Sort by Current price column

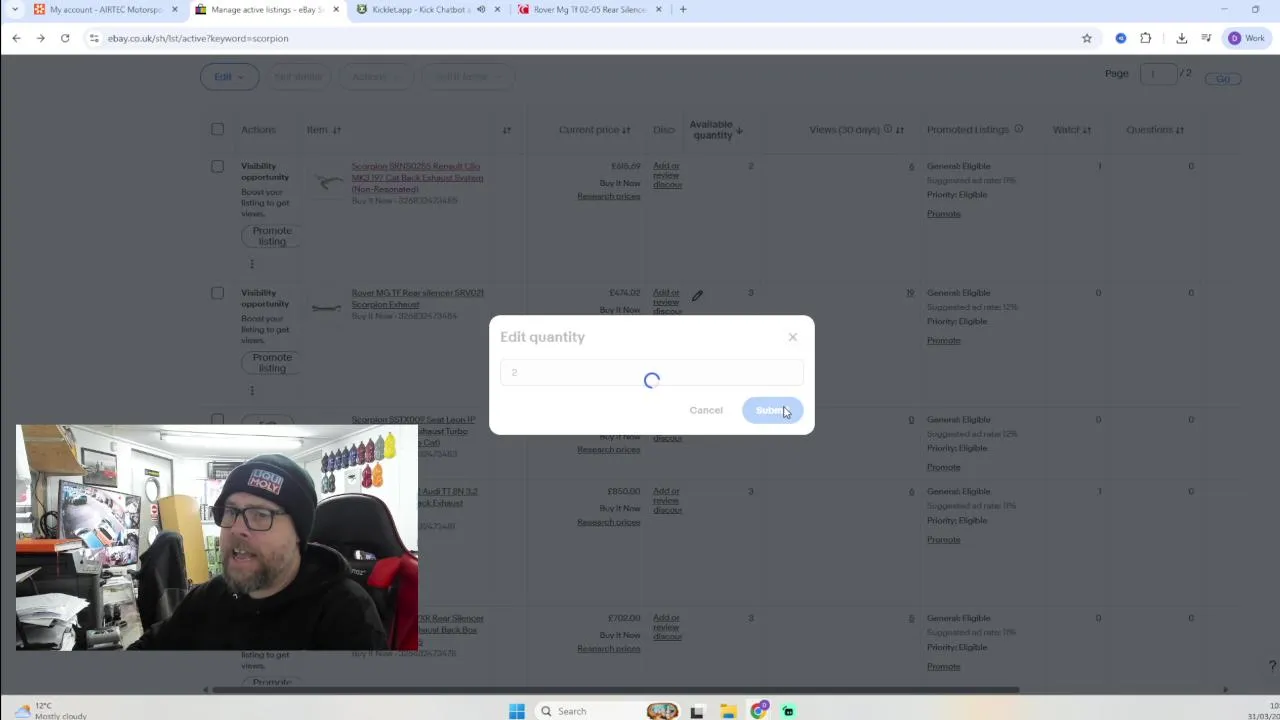(x=594, y=130)
